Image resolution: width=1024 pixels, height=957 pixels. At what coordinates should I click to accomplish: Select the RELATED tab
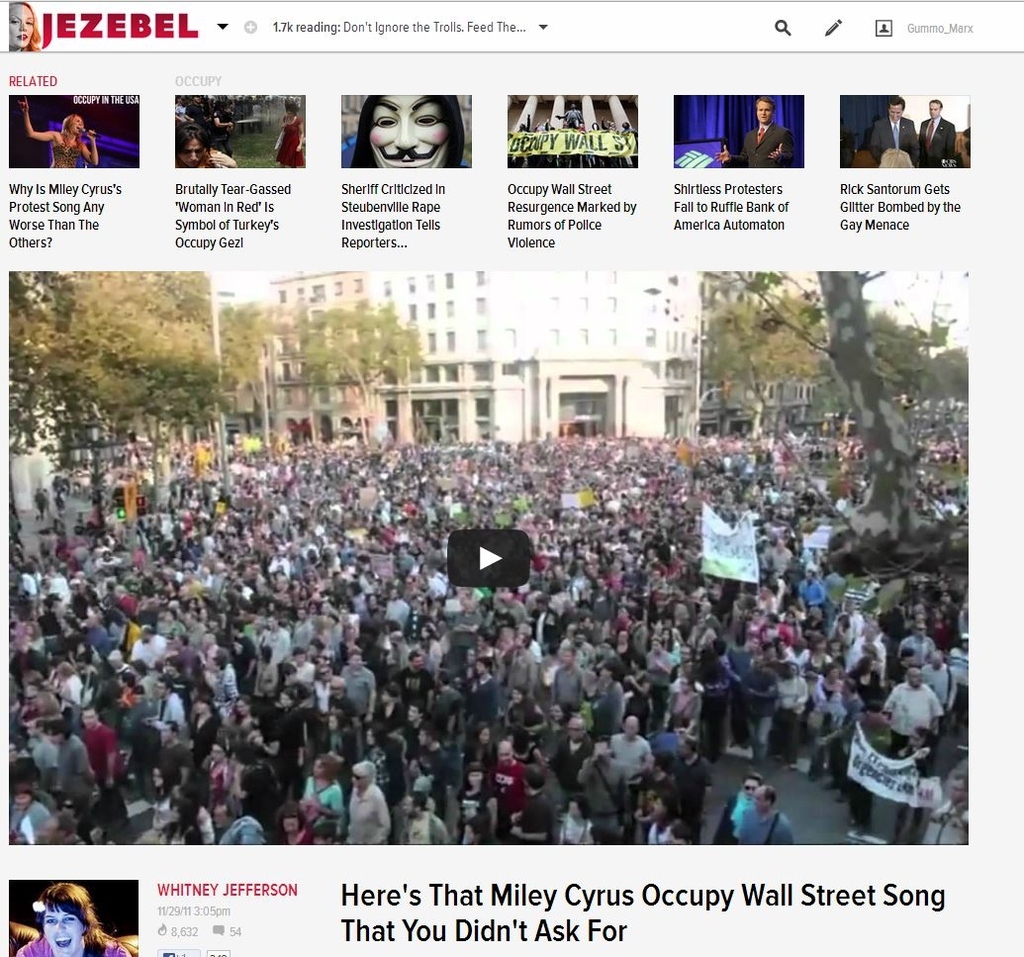click(x=33, y=81)
